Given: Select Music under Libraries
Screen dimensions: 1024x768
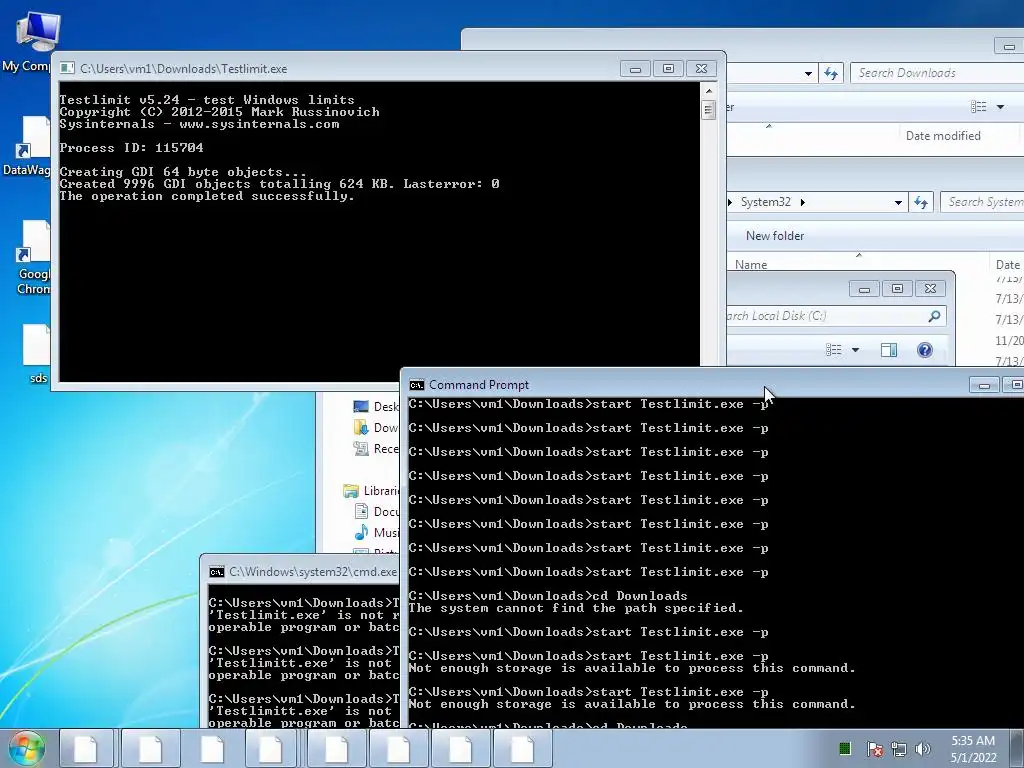Looking at the screenshot, I should point(377,533).
